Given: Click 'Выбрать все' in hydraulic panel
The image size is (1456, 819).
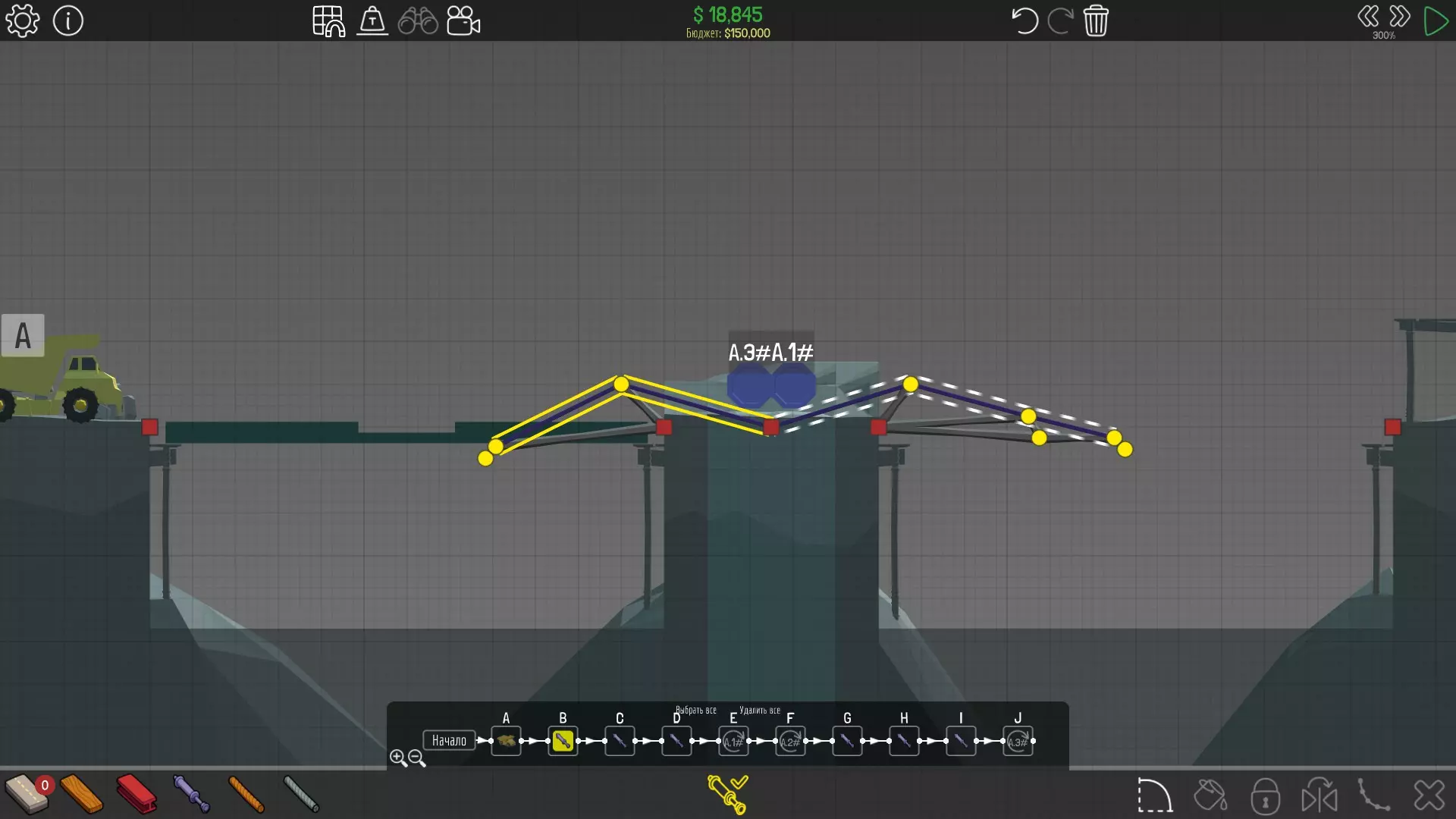Looking at the screenshot, I should coord(695,711).
